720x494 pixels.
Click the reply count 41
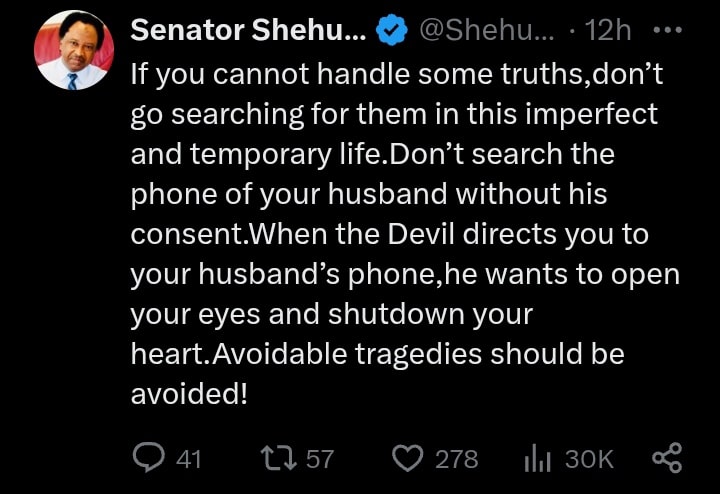[188, 459]
